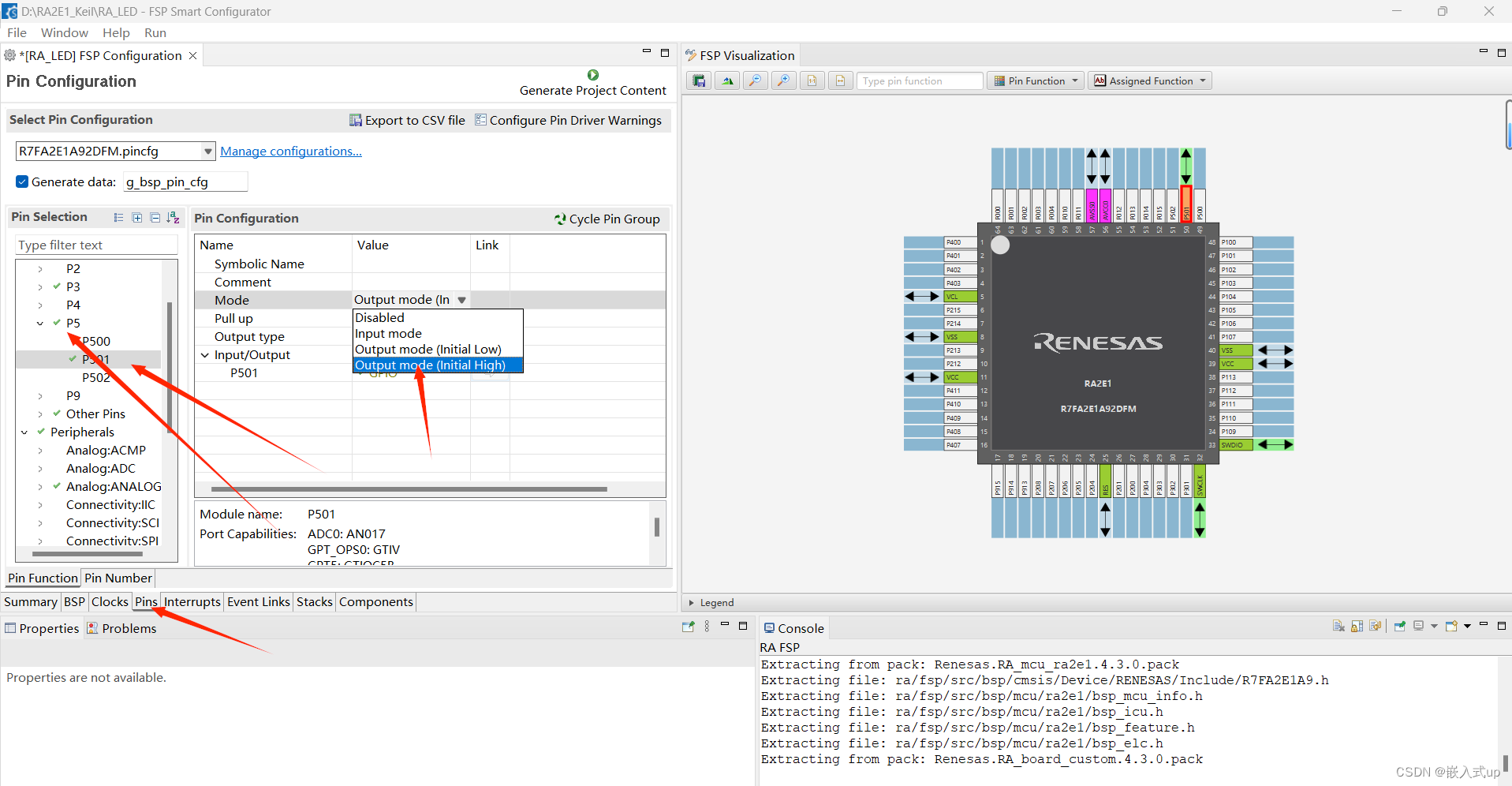Expand the P4 port node

(x=40, y=305)
